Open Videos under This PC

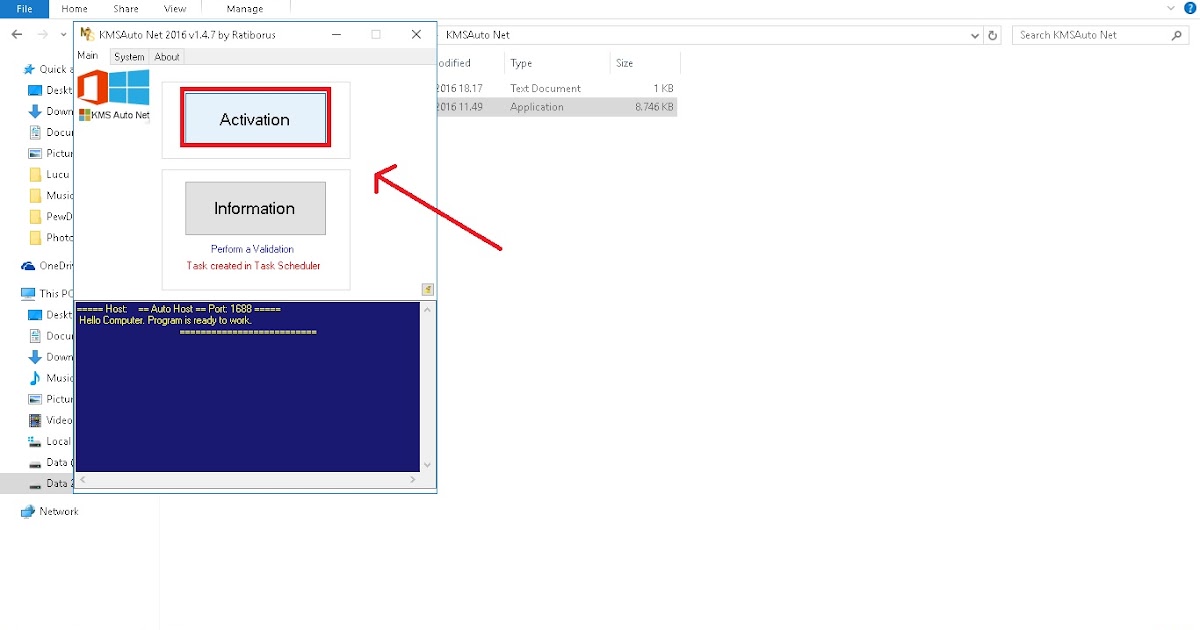point(50,420)
